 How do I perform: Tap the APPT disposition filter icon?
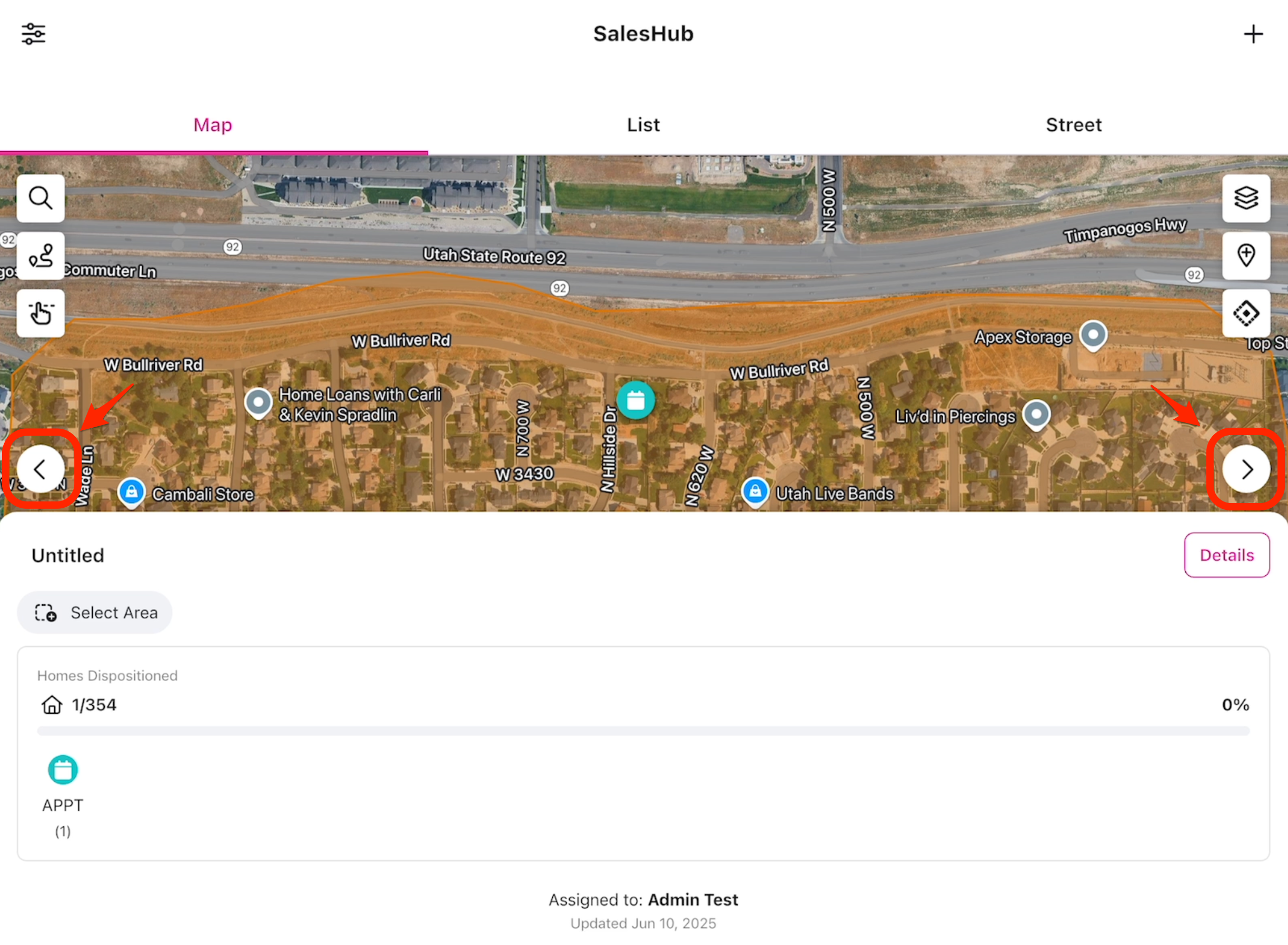[x=63, y=770]
